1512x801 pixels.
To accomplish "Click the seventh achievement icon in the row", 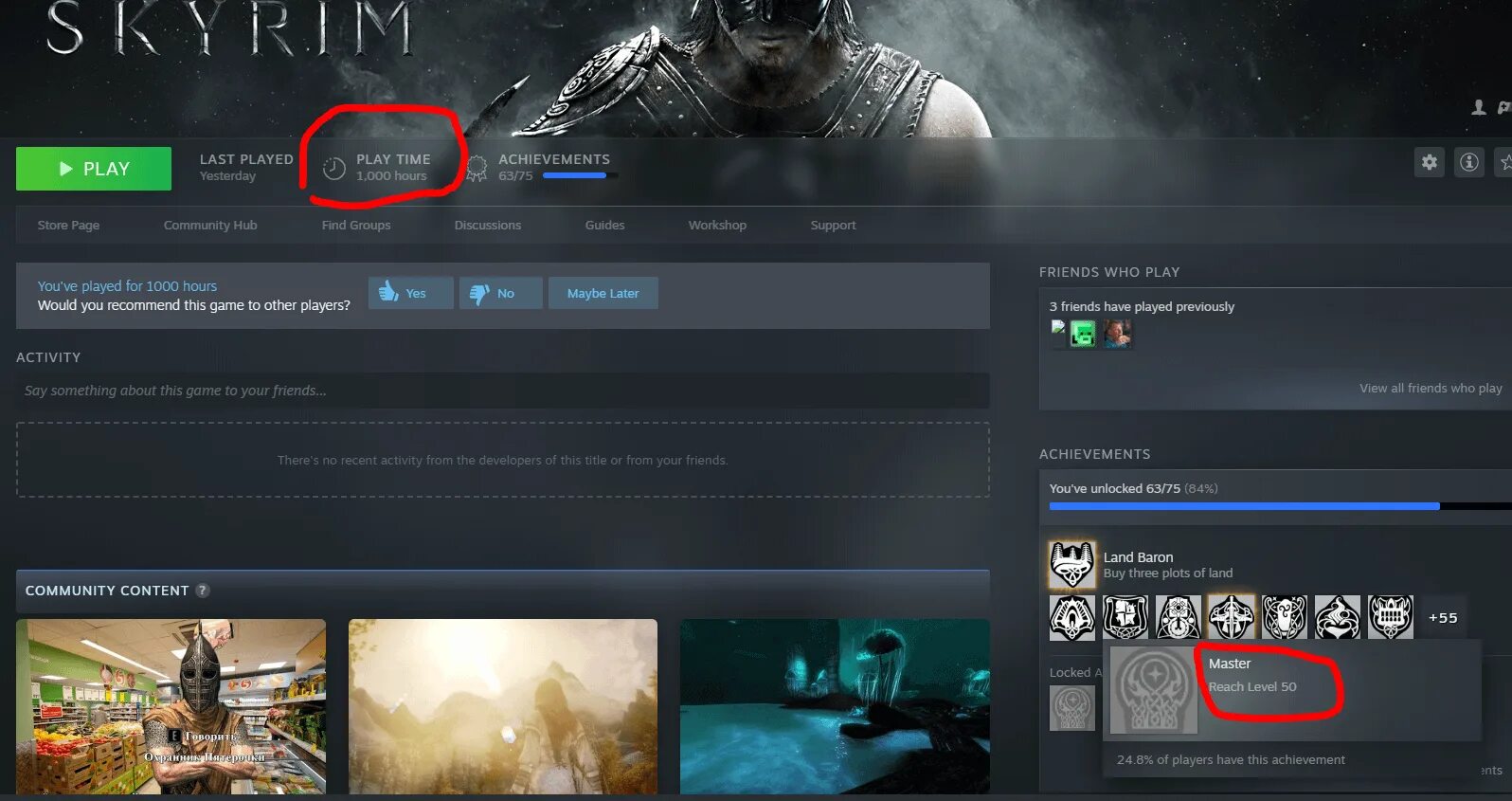I will click(1391, 618).
